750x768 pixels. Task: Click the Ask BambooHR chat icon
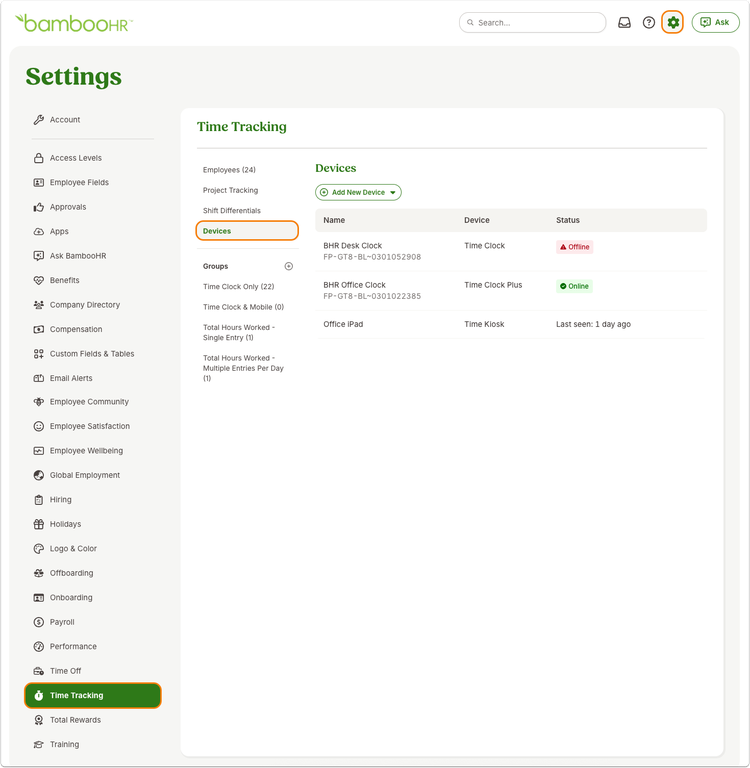39,256
